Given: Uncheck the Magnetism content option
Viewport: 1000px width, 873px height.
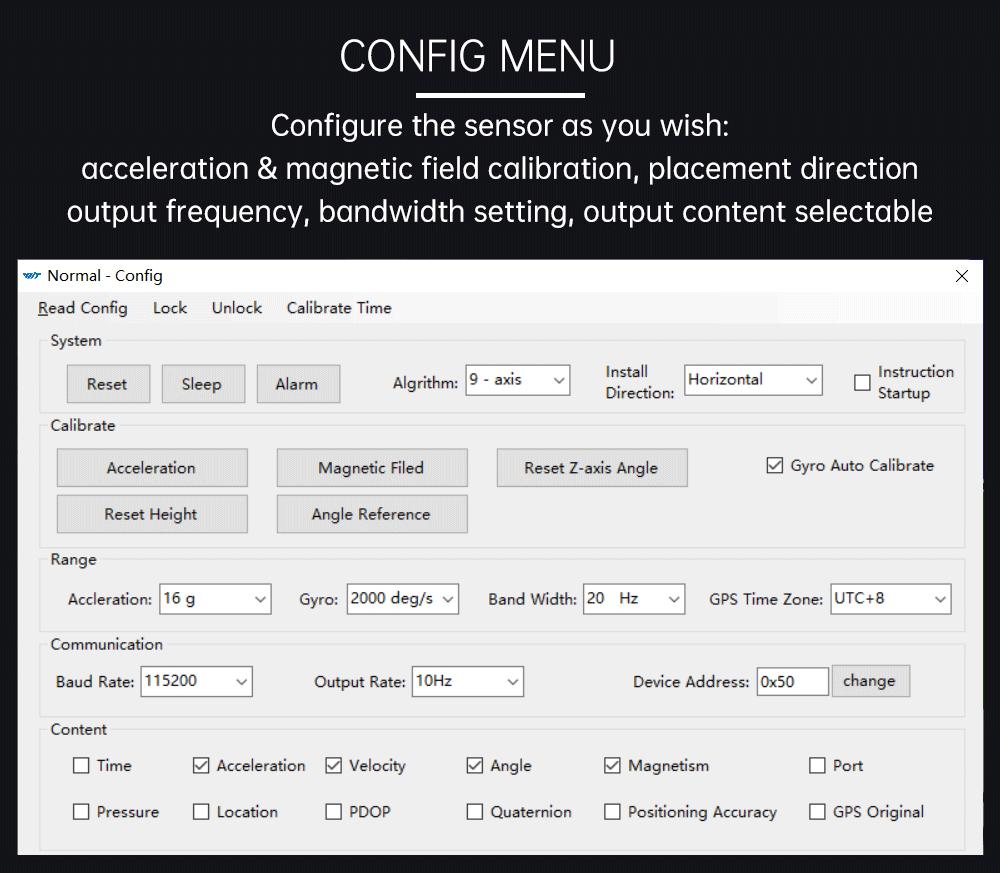Looking at the screenshot, I should [x=612, y=766].
